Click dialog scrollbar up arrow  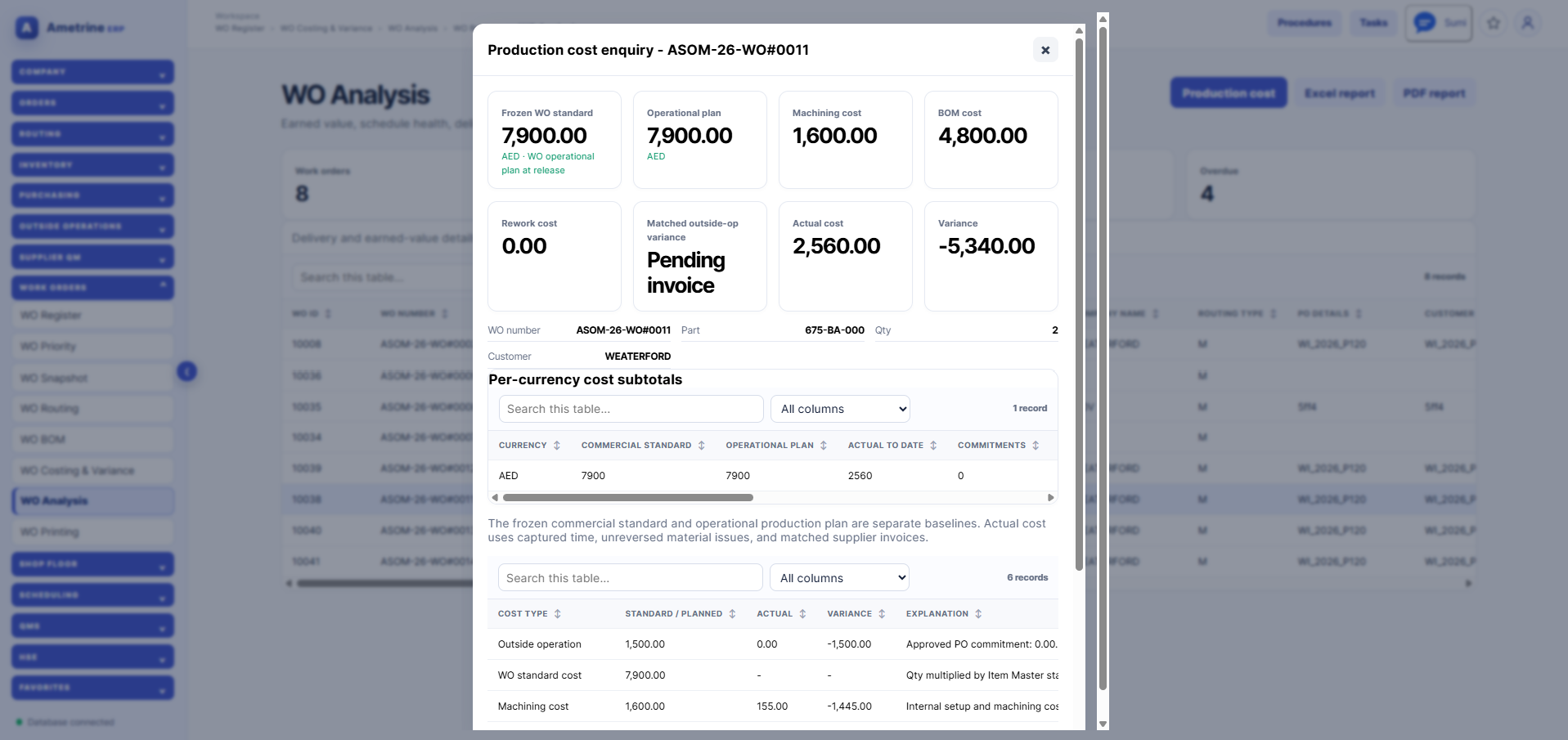[1079, 30]
